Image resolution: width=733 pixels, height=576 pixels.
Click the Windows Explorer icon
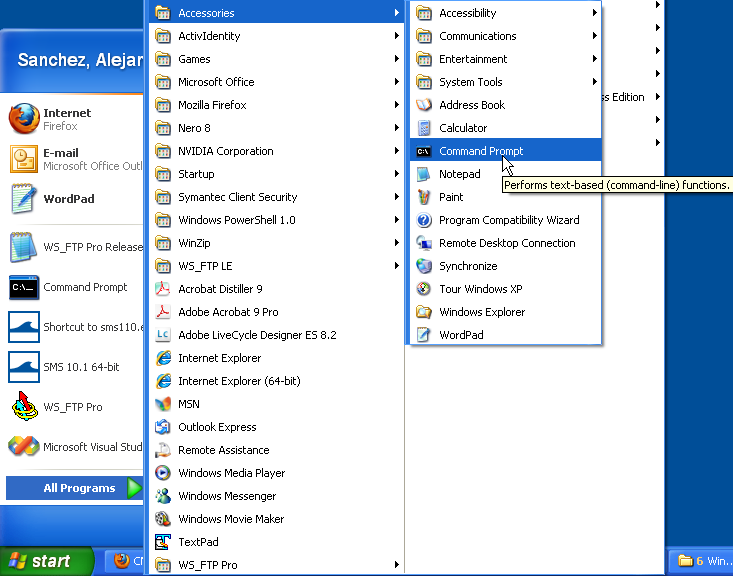[x=424, y=312]
